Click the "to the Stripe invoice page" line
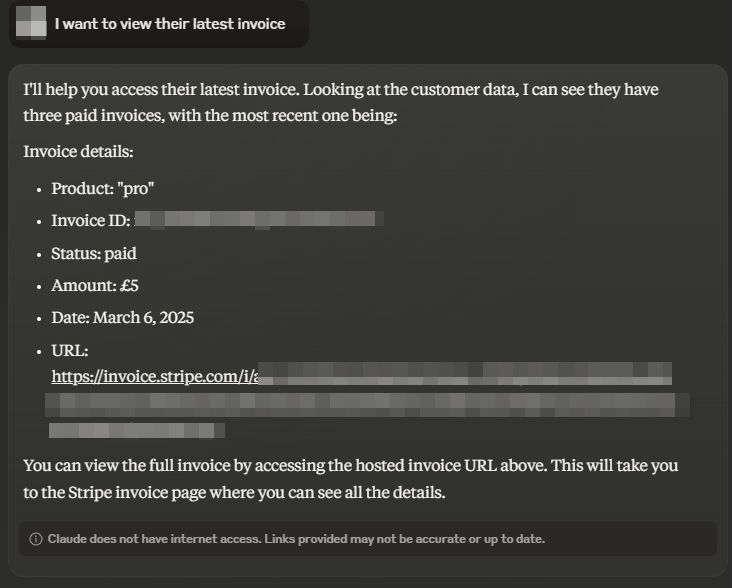The height and width of the screenshot is (588, 732). [x=234, y=493]
